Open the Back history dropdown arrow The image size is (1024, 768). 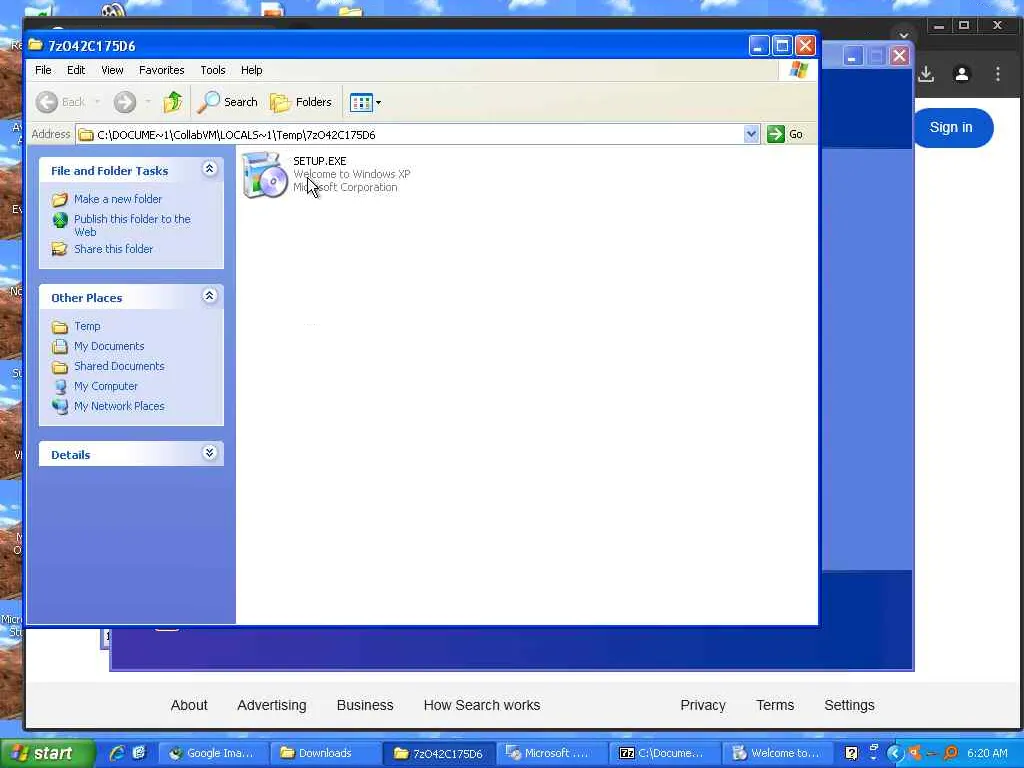tap(97, 102)
